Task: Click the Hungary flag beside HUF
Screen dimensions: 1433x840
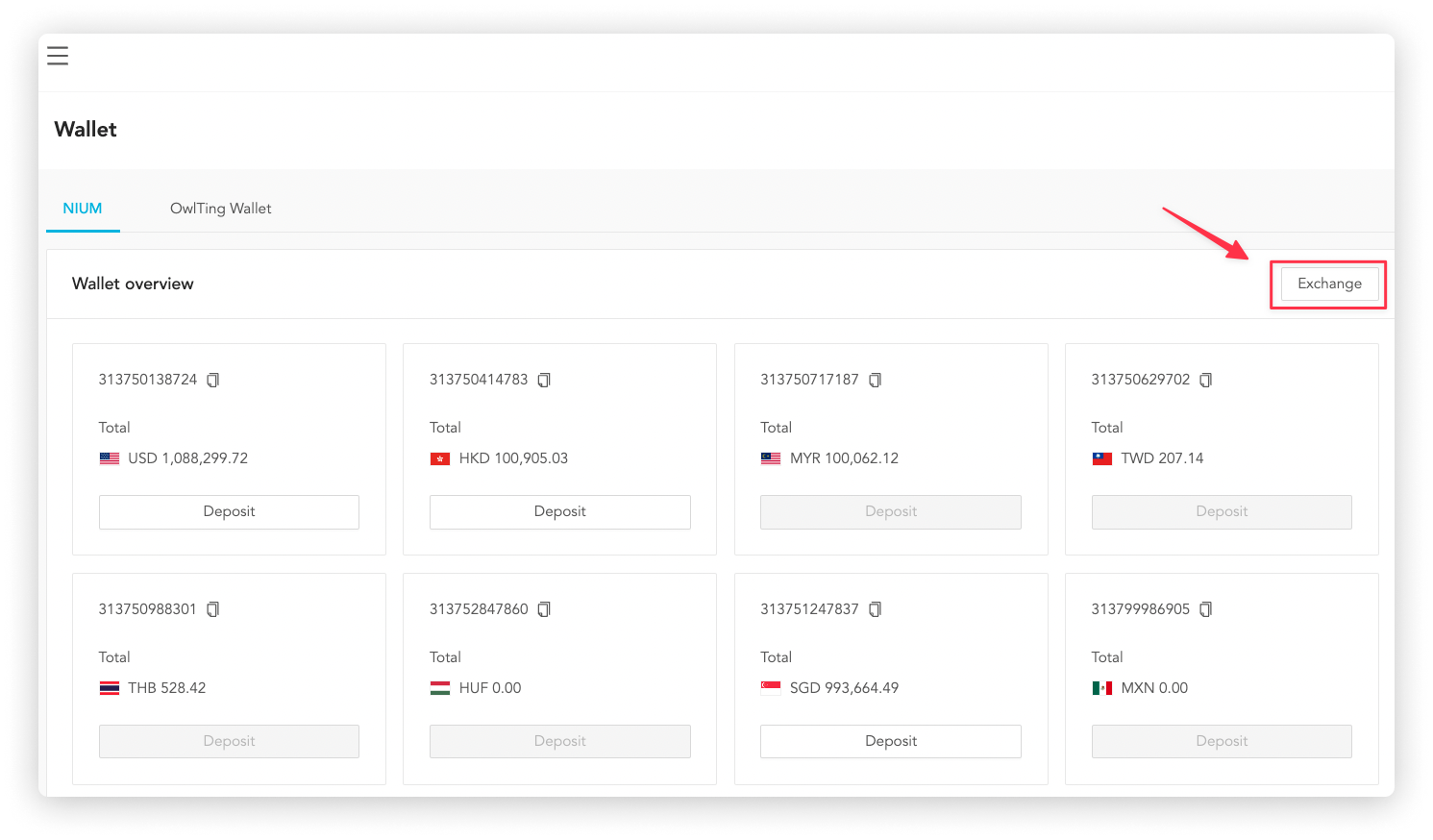Action: (x=440, y=688)
